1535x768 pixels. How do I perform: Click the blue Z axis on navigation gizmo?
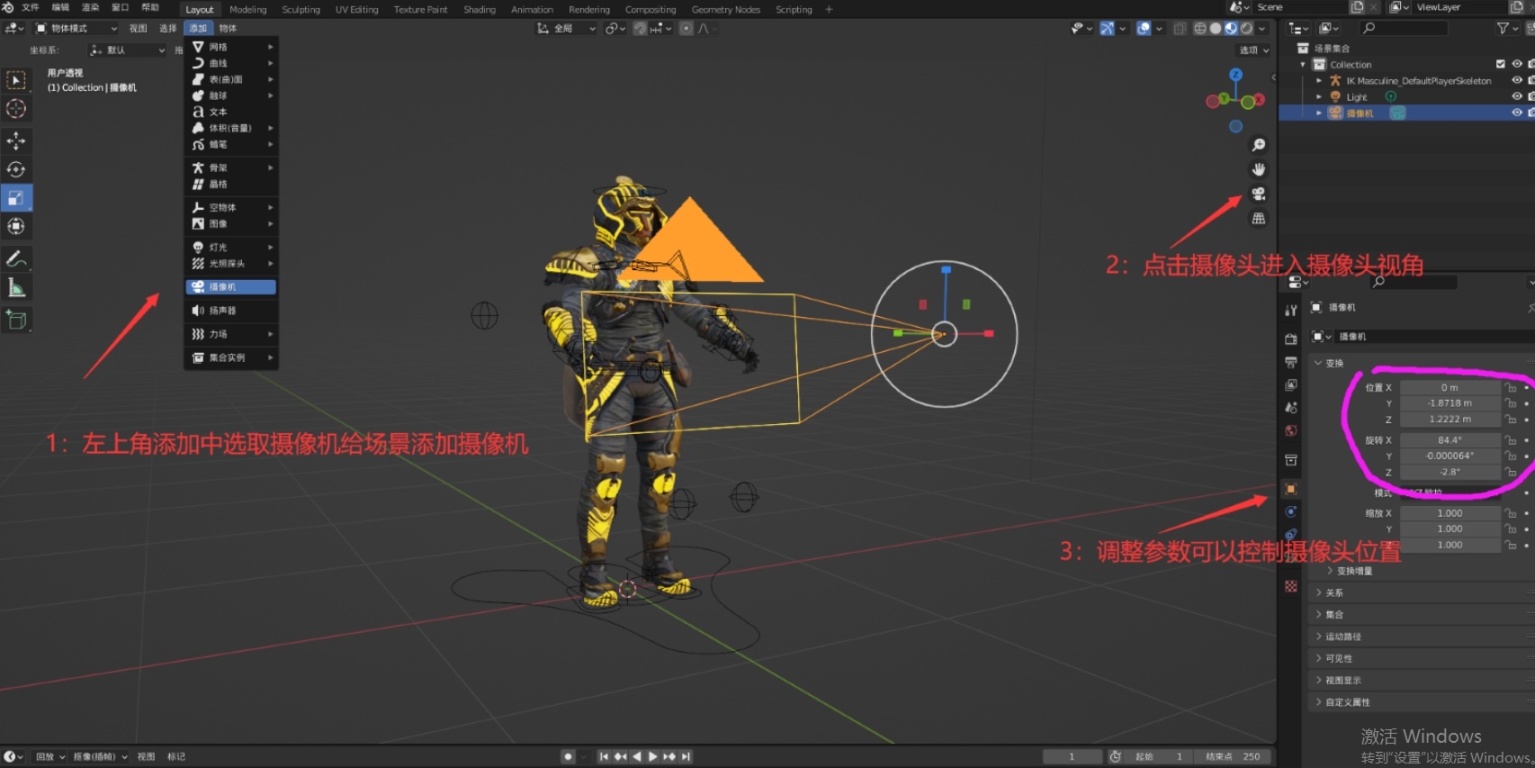1236,75
